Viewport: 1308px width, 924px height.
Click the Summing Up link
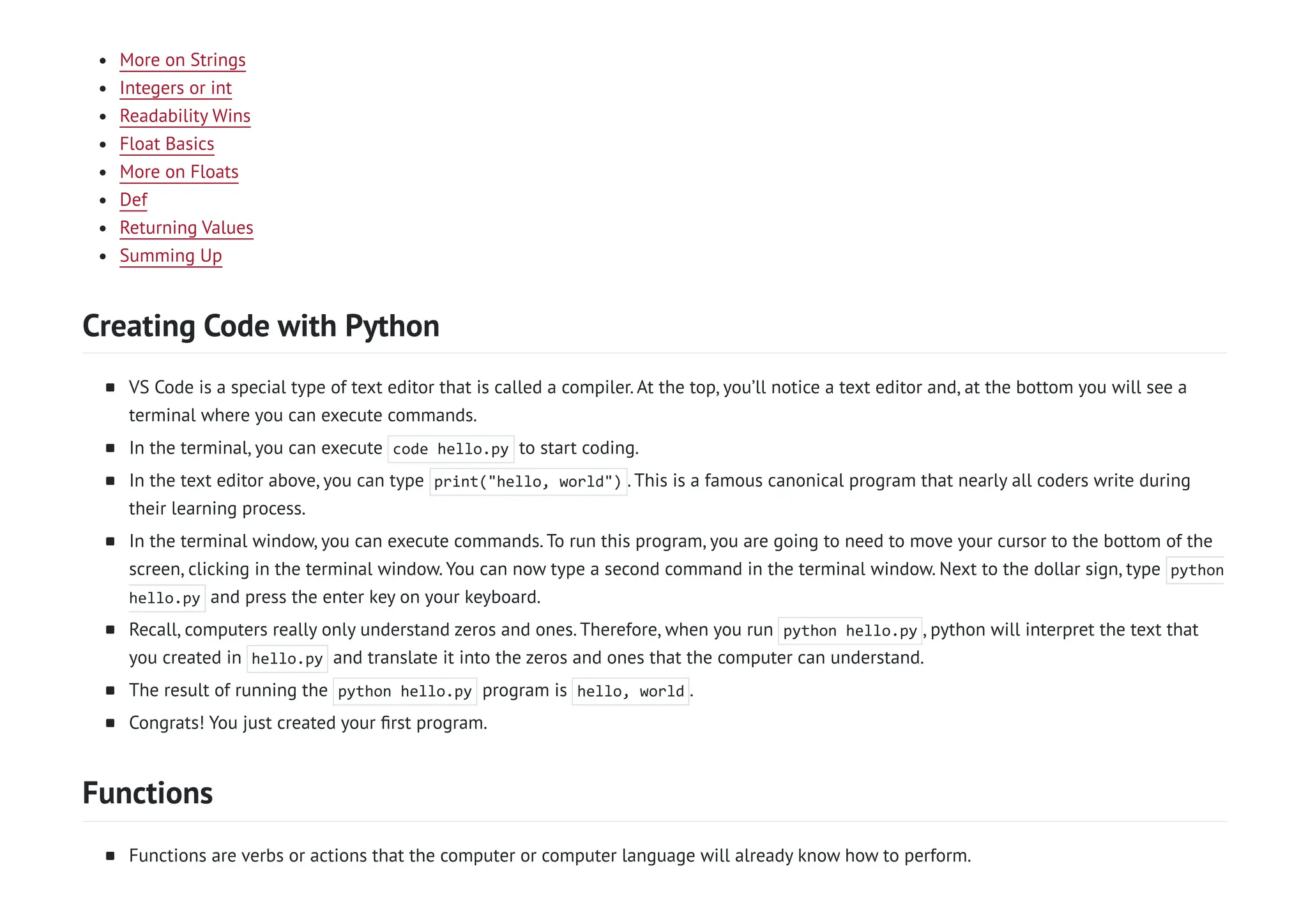pyautogui.click(x=171, y=256)
